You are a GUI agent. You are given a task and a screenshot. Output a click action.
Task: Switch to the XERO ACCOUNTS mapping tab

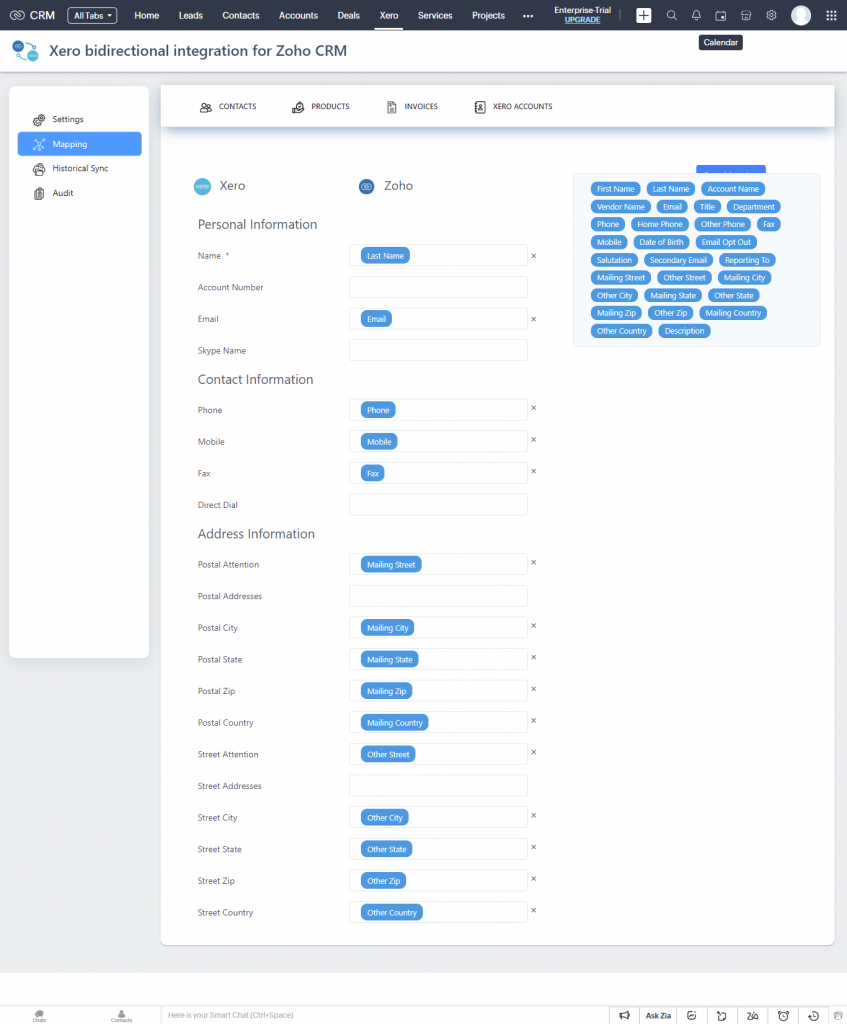(x=513, y=106)
